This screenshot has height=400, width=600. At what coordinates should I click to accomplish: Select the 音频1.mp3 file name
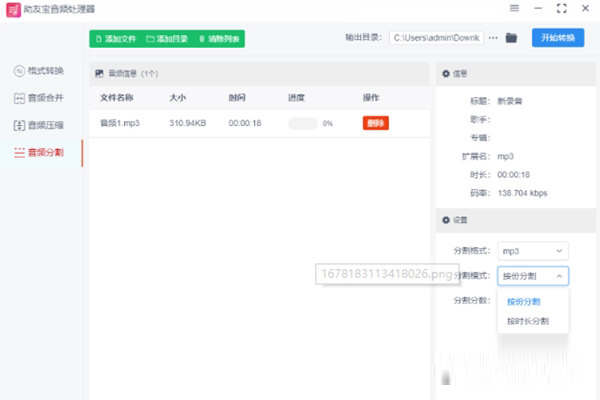click(120, 123)
